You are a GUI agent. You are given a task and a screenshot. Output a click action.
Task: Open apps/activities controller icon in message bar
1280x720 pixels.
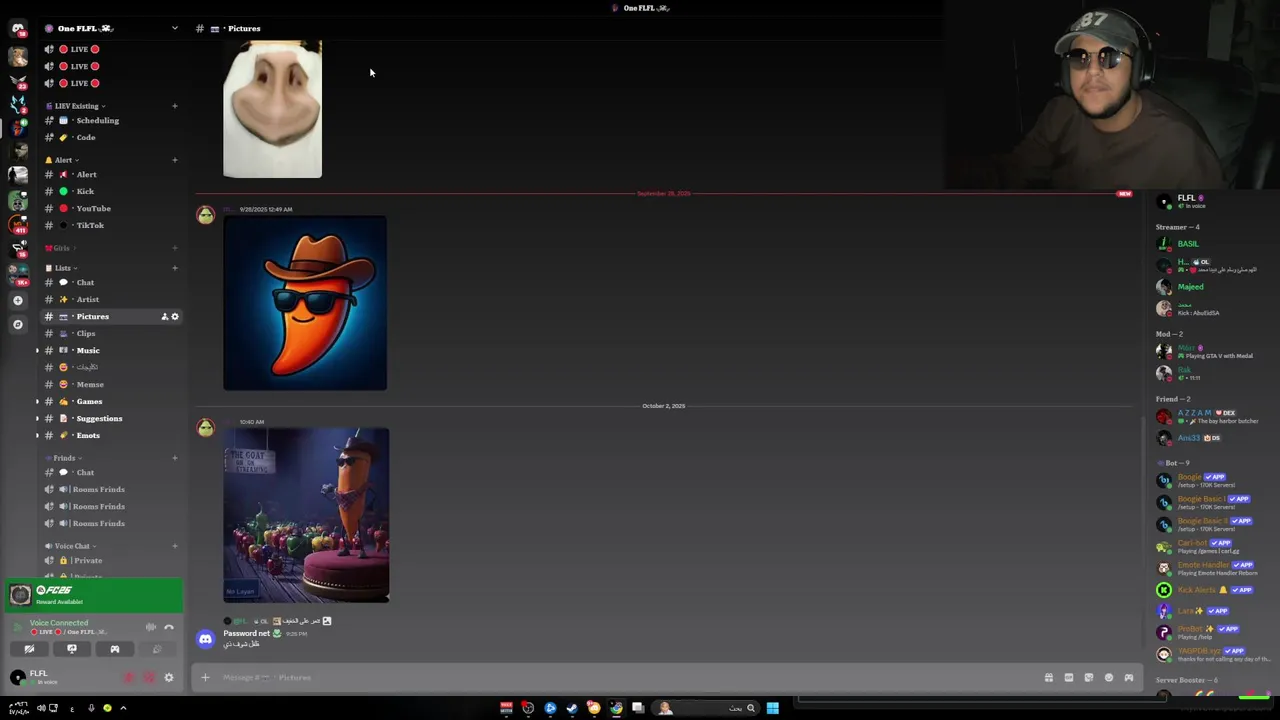[x=1129, y=678]
